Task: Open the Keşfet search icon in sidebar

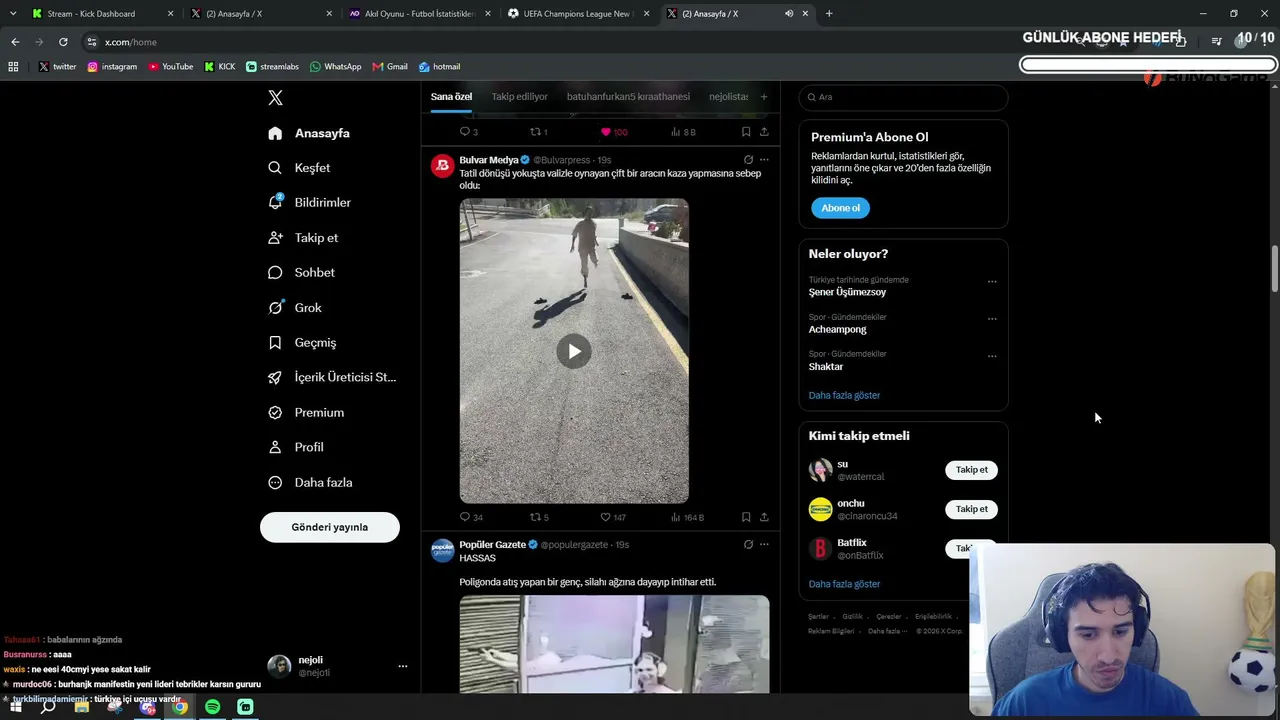Action: click(x=275, y=168)
